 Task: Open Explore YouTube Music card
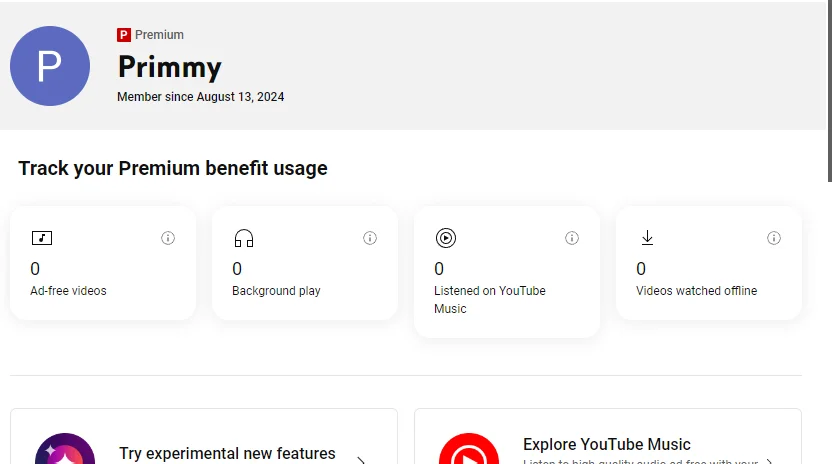point(608,436)
